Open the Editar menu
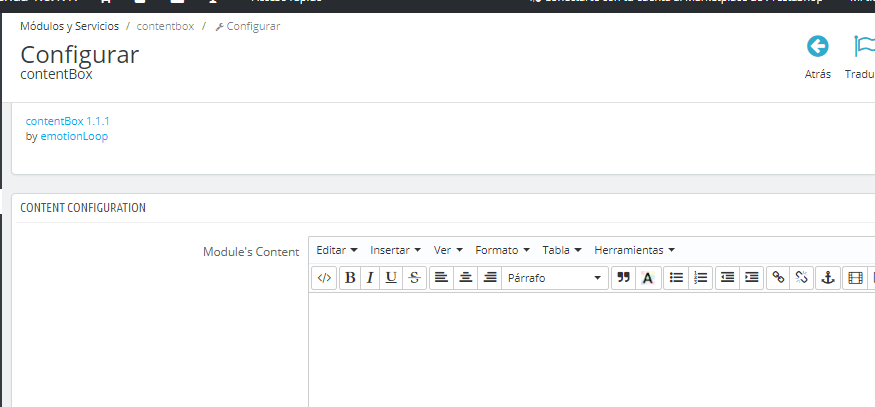This screenshot has height=407, width=875. click(x=337, y=250)
